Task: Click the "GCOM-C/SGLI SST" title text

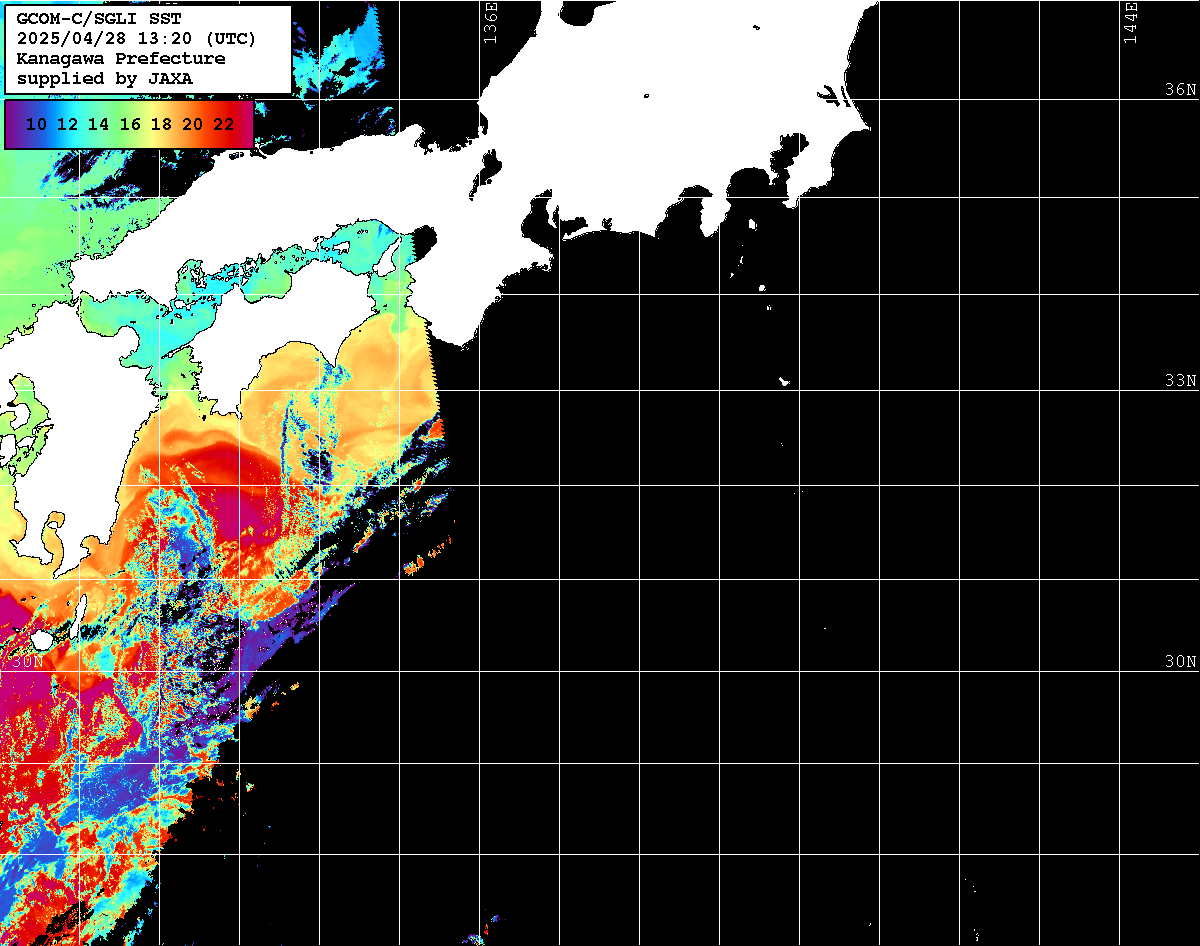Action: point(99,19)
